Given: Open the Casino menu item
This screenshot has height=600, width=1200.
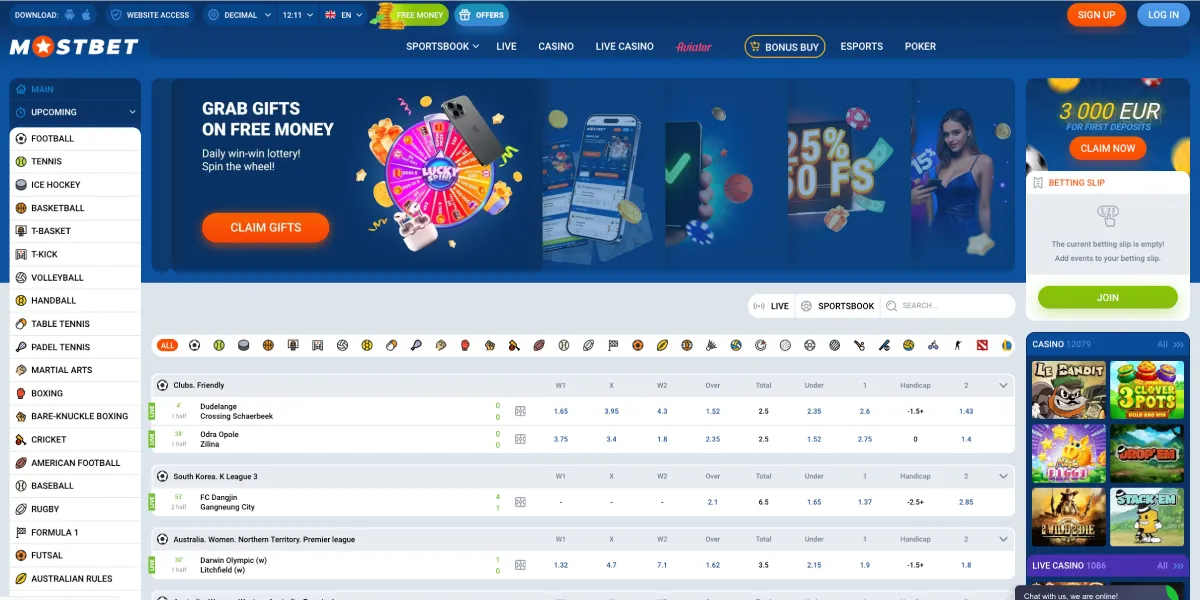Looking at the screenshot, I should point(556,46).
